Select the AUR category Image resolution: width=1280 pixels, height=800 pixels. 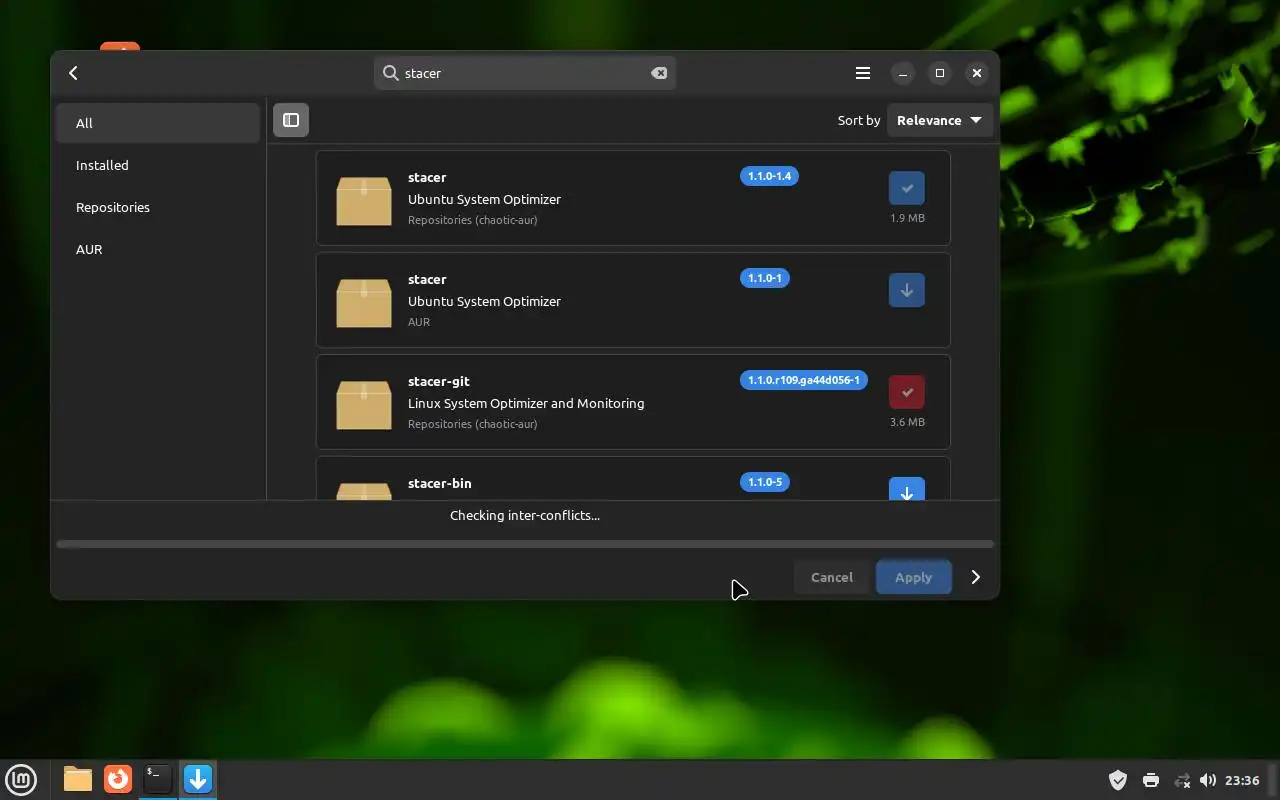158,249
